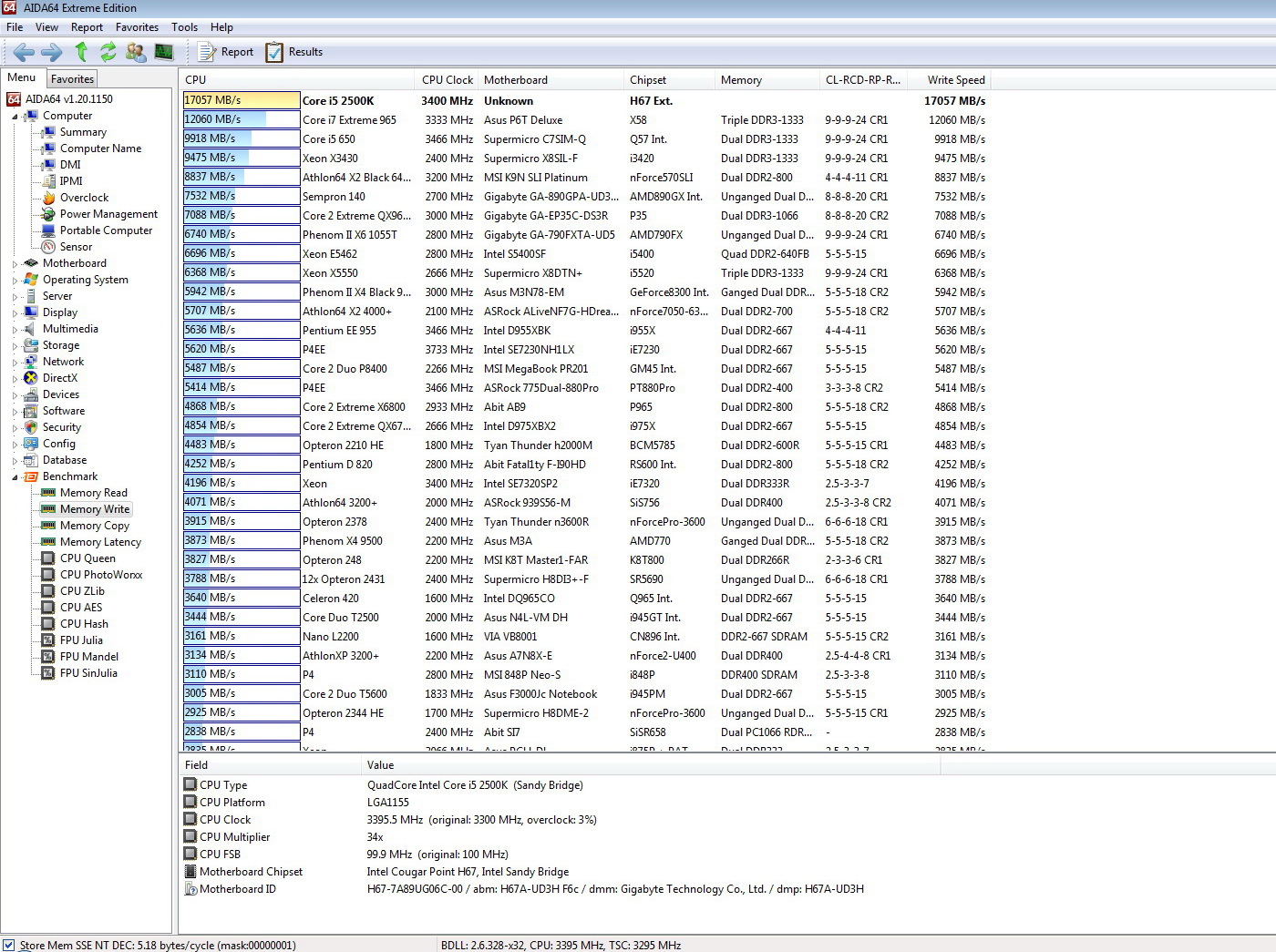Screen dimensions: 1276x952
Task: Select the Database icon in the tree
Action: coord(31,460)
